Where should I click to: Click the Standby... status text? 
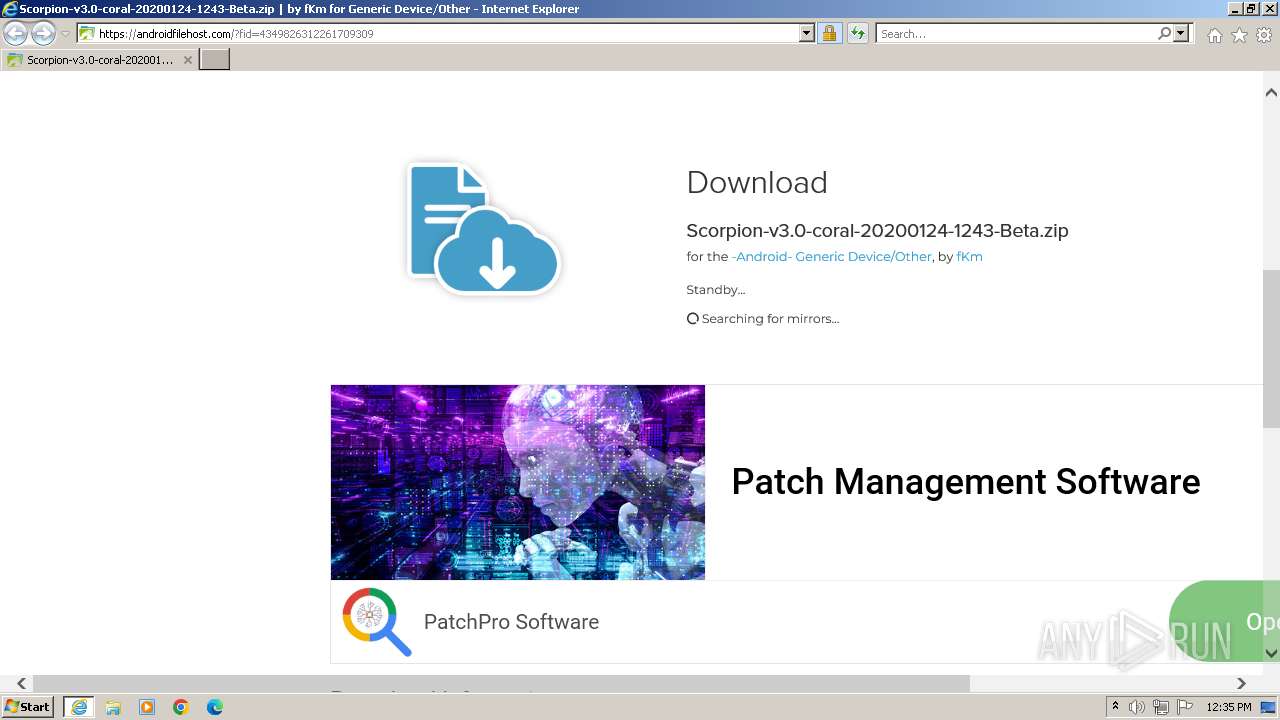[716, 290]
